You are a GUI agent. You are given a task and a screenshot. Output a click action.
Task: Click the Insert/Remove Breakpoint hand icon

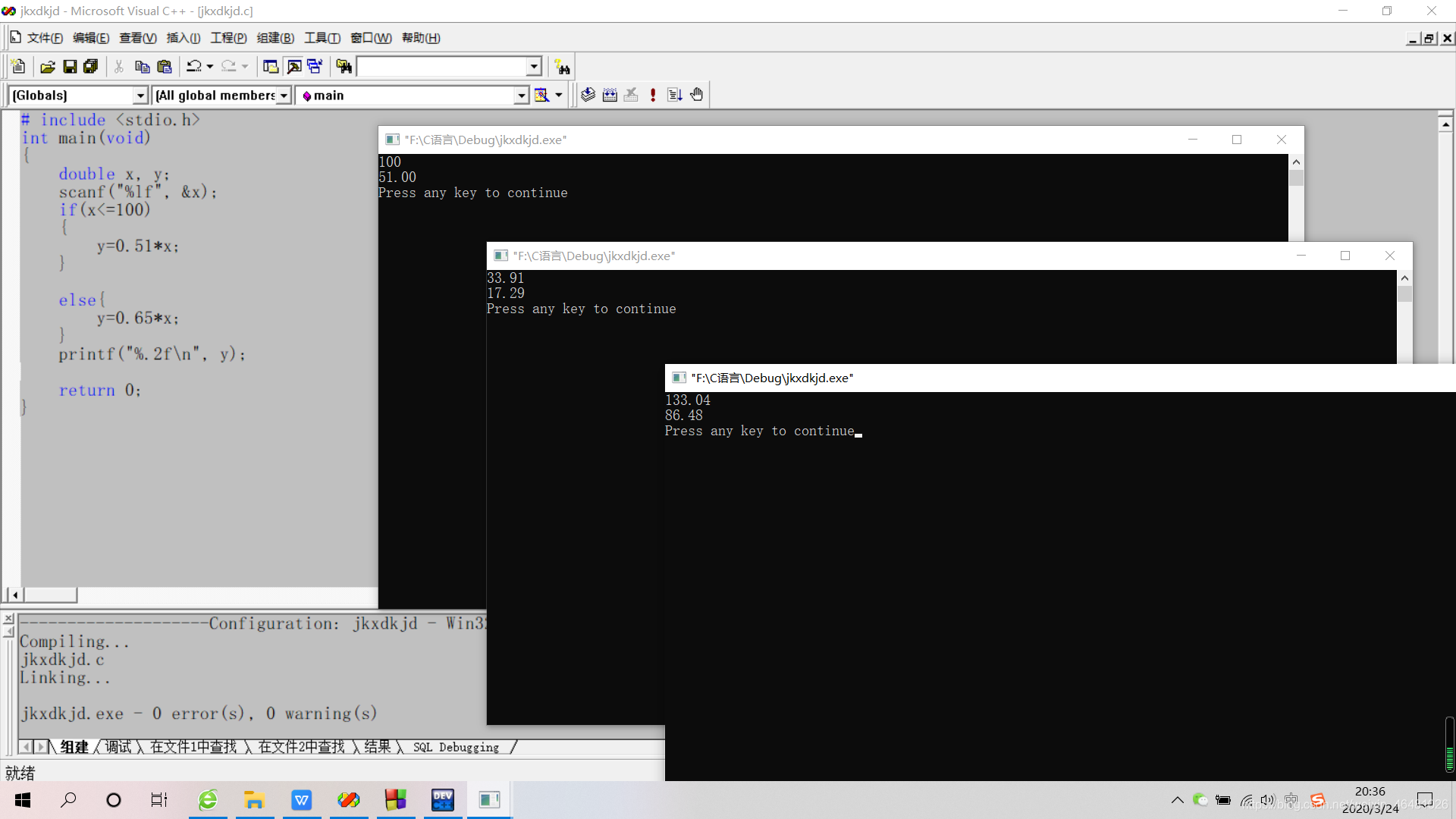coord(697,95)
